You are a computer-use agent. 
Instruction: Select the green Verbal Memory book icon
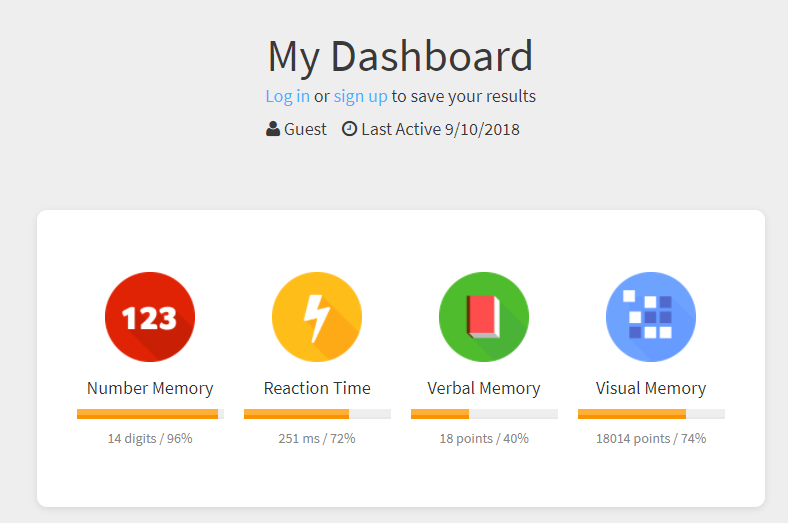pos(484,317)
